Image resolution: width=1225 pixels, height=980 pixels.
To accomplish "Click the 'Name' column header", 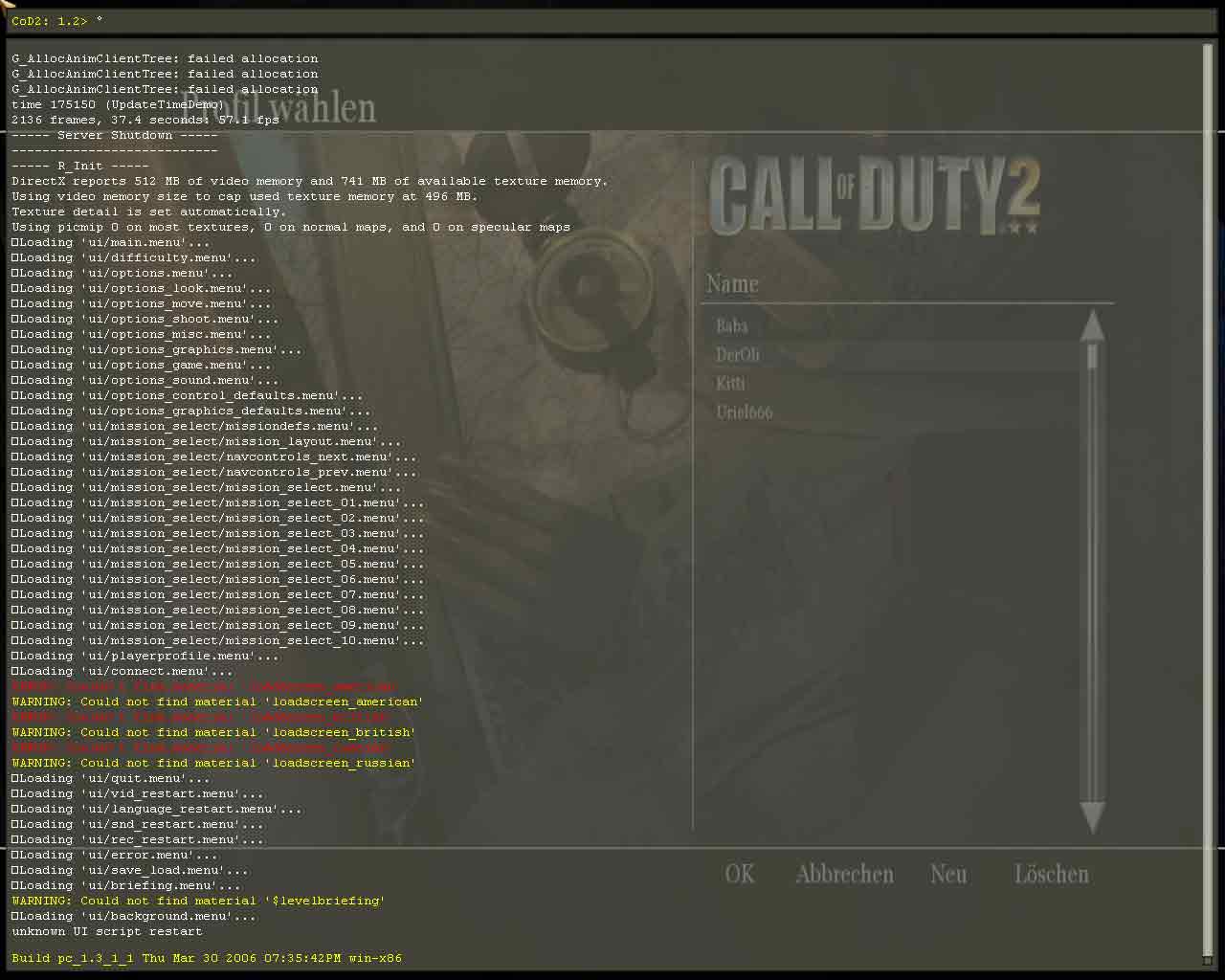I will pyautogui.click(x=732, y=283).
